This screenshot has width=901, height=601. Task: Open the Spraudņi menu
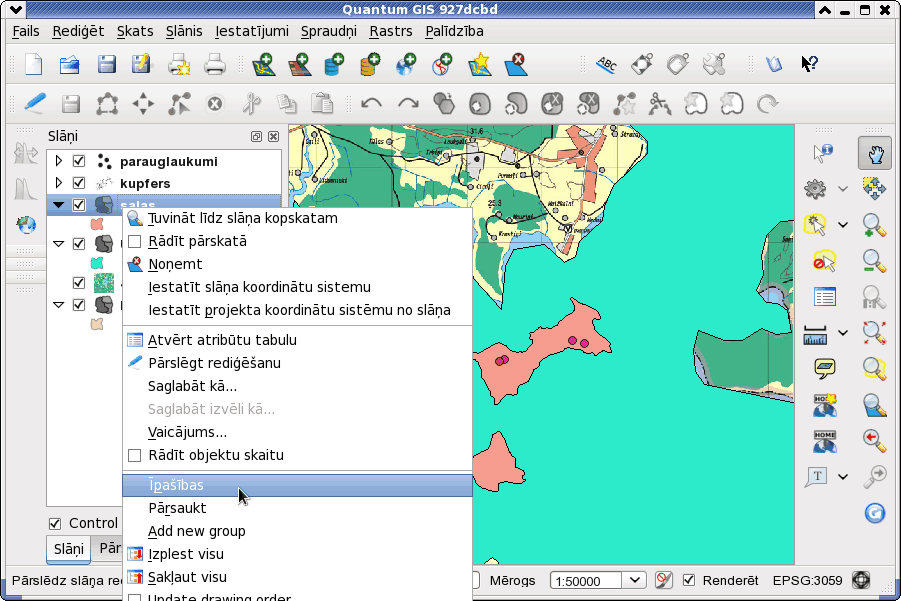pyautogui.click(x=329, y=31)
